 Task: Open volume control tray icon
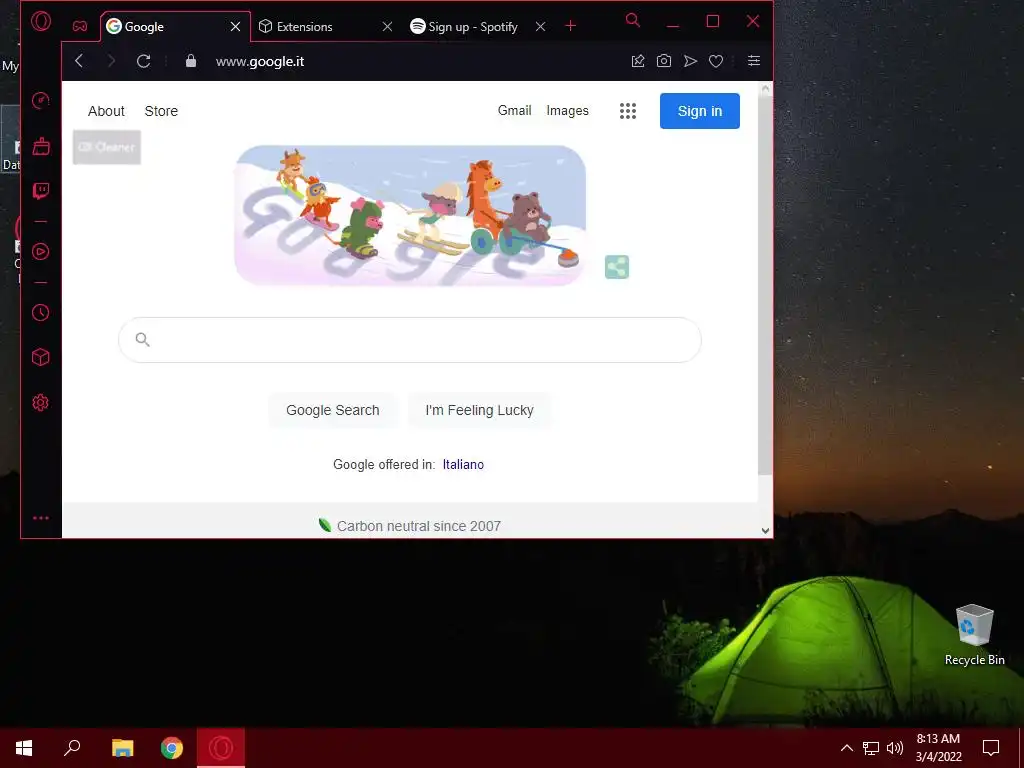[x=895, y=748]
